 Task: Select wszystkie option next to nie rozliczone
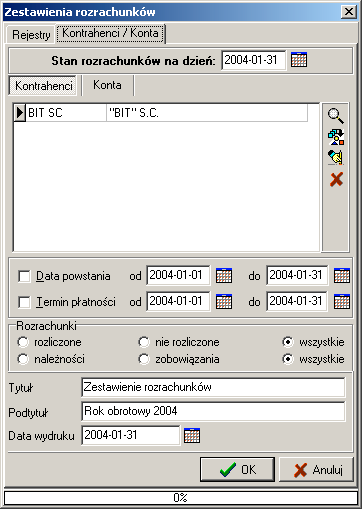pos(288,342)
